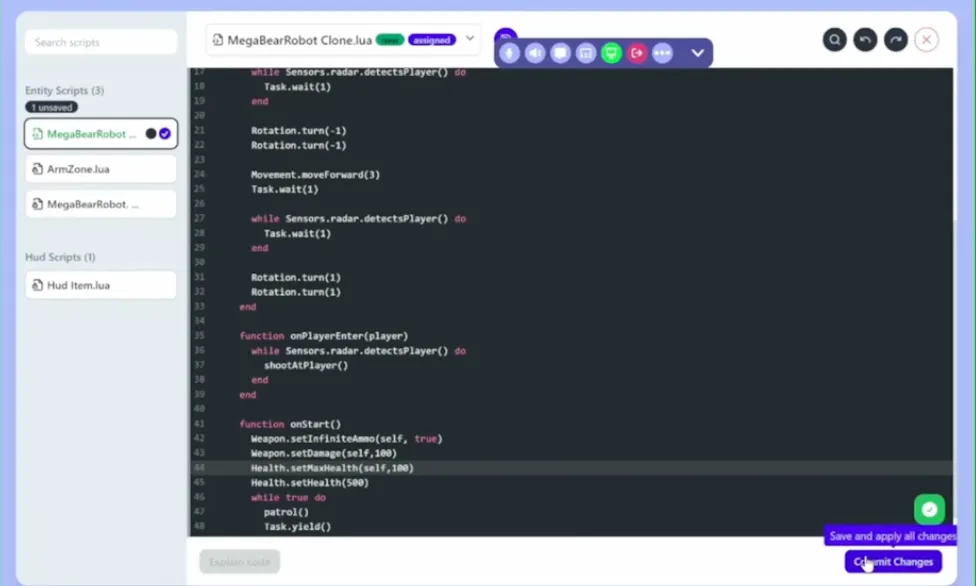Open the chat bubble in the call toolbar
Image resolution: width=976 pixels, height=586 pixels.
(560, 54)
